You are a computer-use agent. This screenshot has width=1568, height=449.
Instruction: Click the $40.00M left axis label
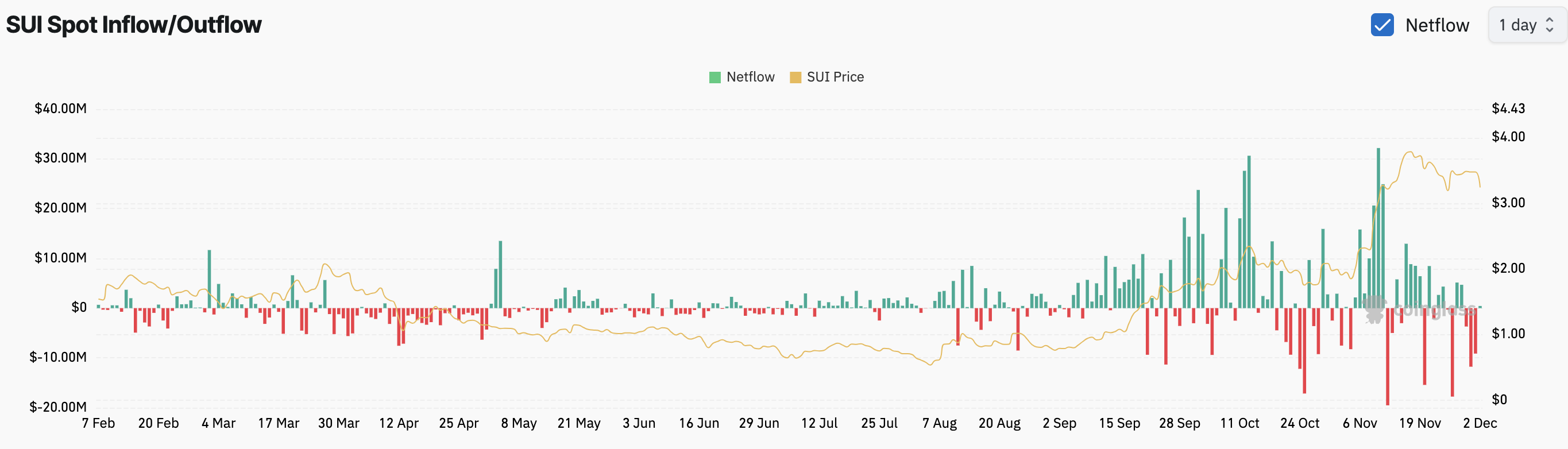tap(60, 109)
